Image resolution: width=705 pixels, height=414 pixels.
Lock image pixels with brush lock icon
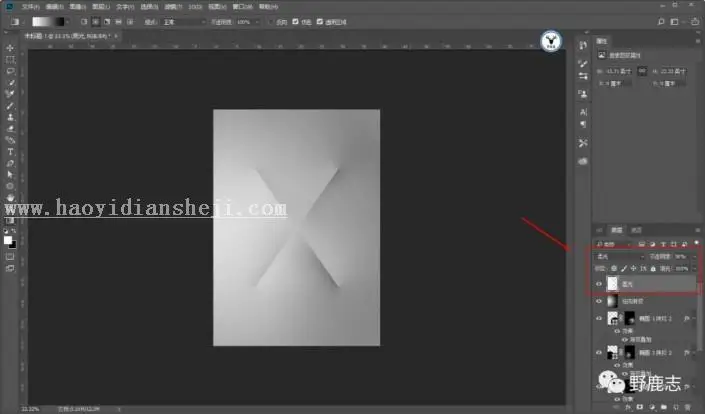coord(624,268)
